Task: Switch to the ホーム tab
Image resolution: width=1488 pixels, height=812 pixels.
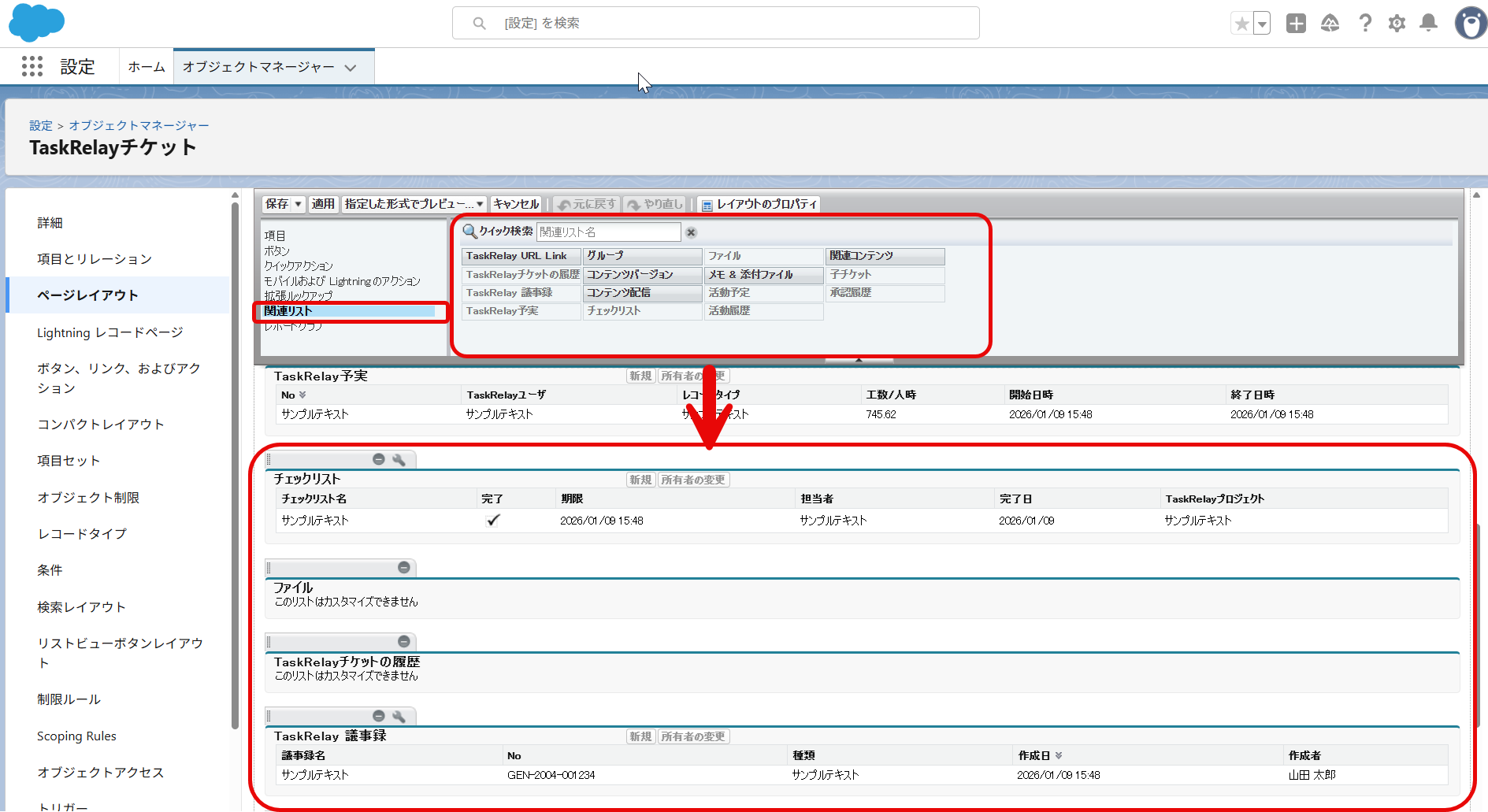Action: coord(147,67)
